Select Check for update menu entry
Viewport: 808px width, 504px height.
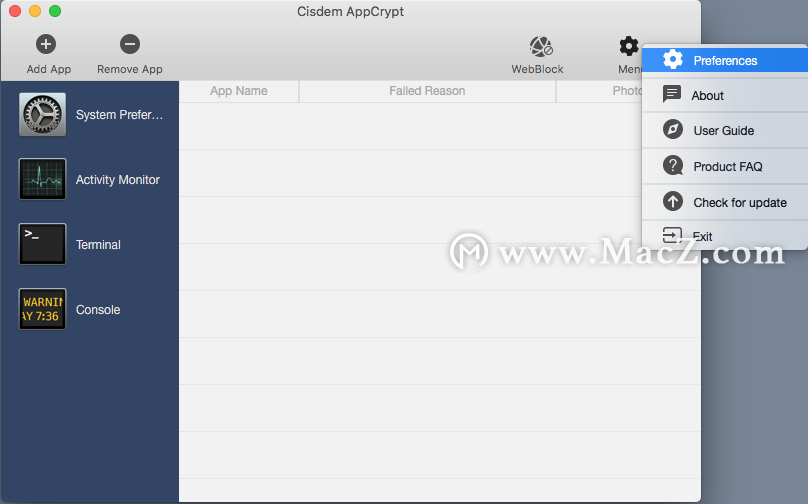pyautogui.click(x=725, y=203)
